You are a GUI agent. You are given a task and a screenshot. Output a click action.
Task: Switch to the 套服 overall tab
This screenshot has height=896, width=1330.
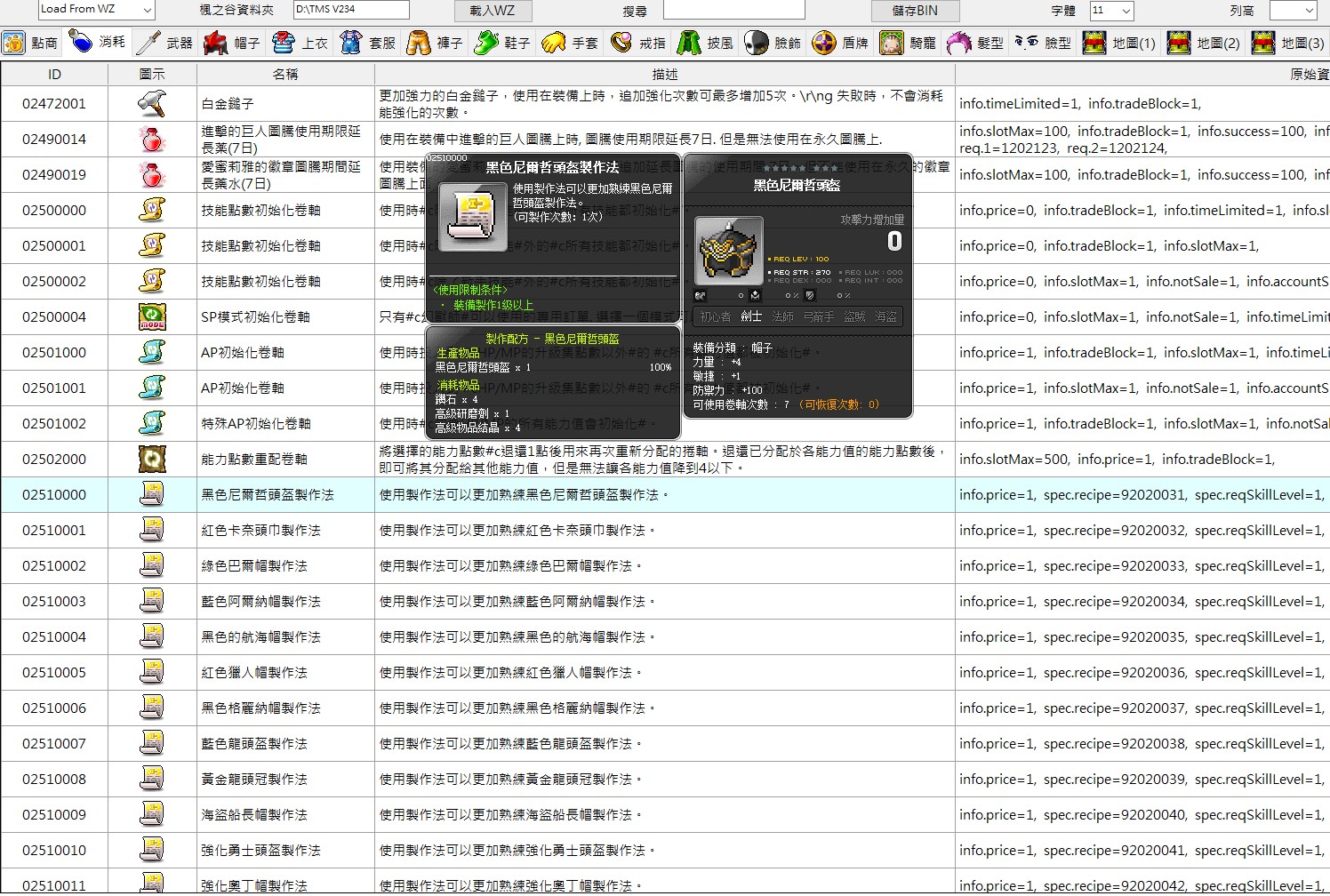[367, 43]
